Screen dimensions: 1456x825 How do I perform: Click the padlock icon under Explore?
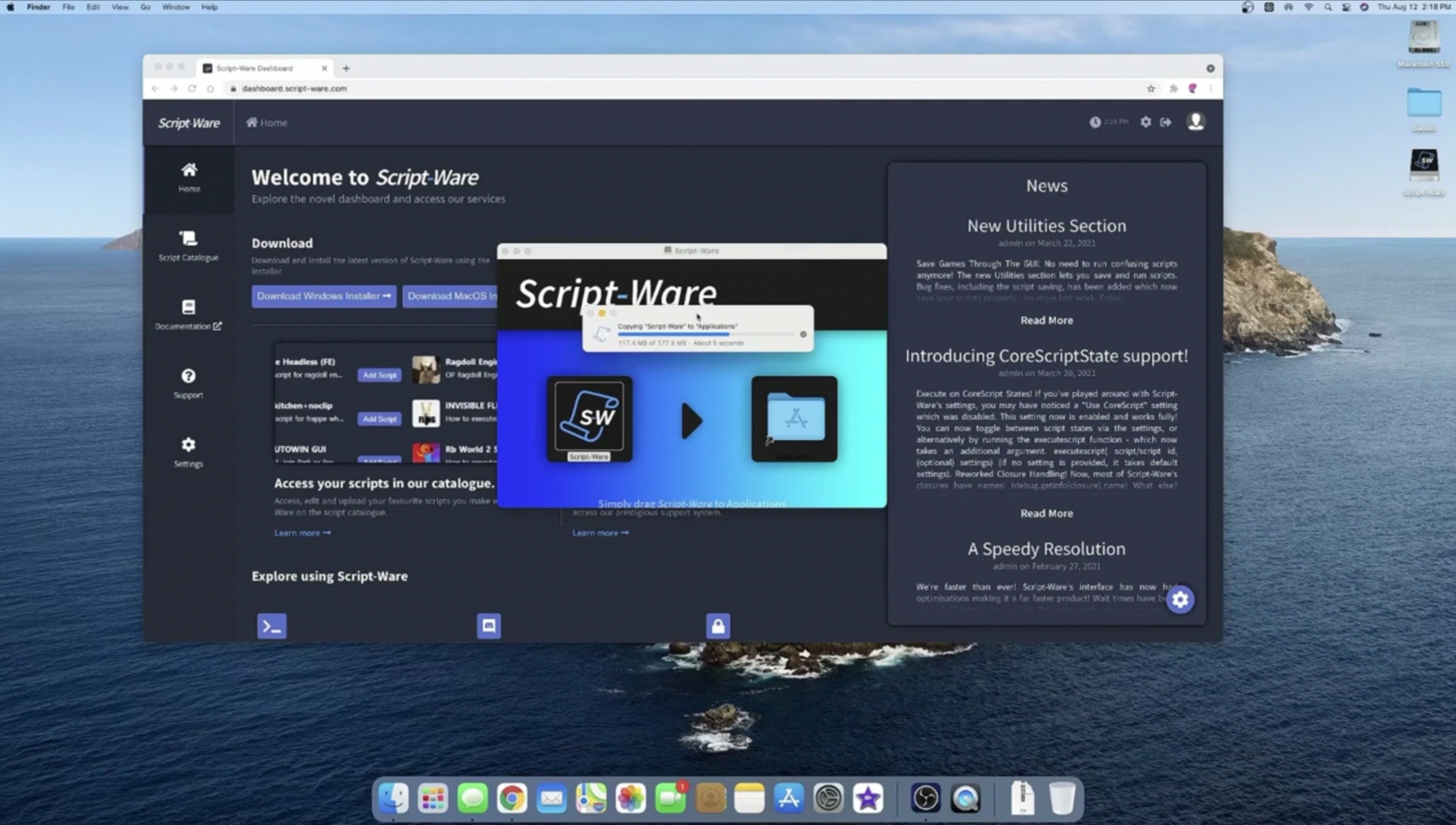point(718,626)
